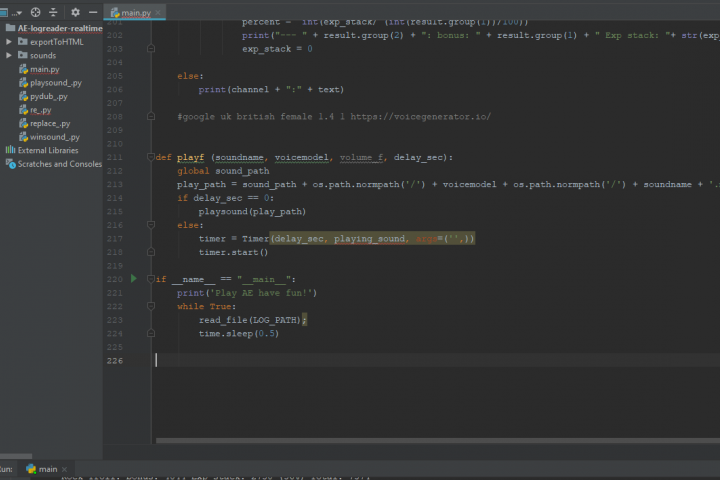Click the 'Play AE have fun!' string
Viewport: 720px width, 480px height.
click(x=261, y=293)
